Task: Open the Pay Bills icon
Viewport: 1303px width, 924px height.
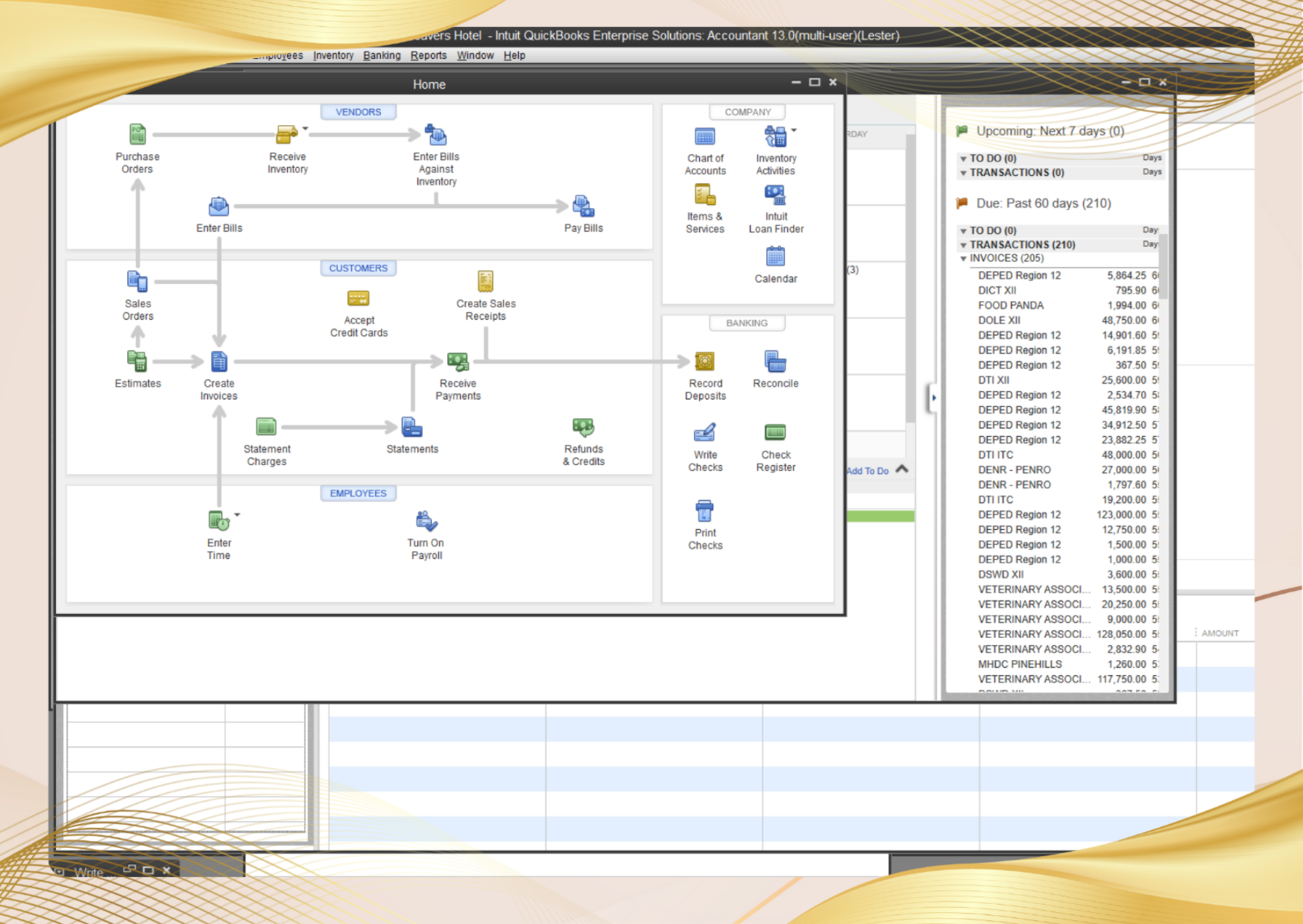Action: (583, 206)
